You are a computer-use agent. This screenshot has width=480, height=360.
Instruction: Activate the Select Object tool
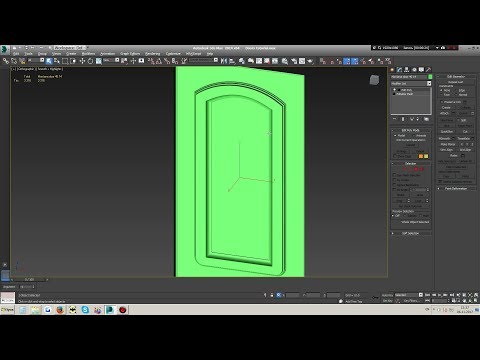pyautogui.click(x=49, y=61)
